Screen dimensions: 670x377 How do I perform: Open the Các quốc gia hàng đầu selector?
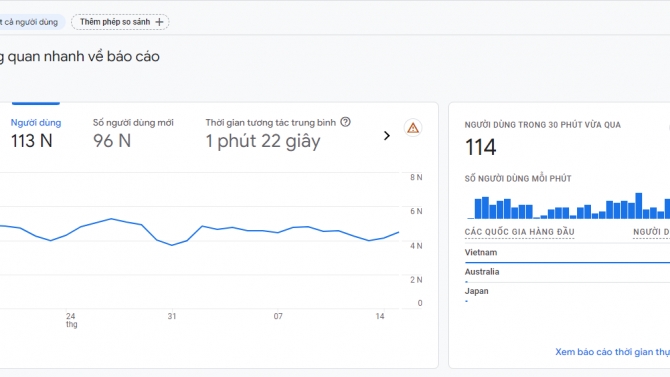[520, 232]
